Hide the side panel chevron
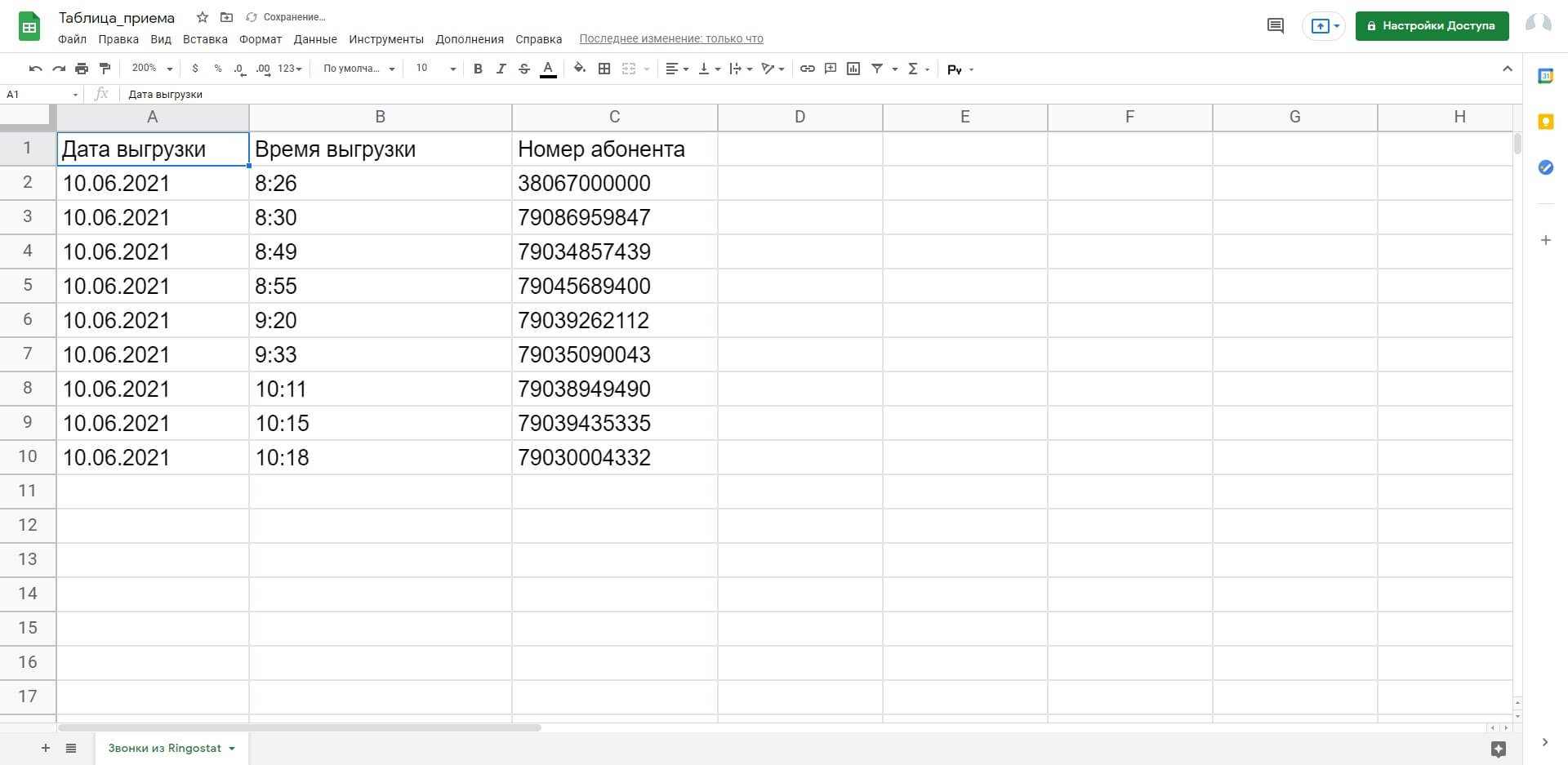The height and width of the screenshot is (765, 1568). point(1544,742)
